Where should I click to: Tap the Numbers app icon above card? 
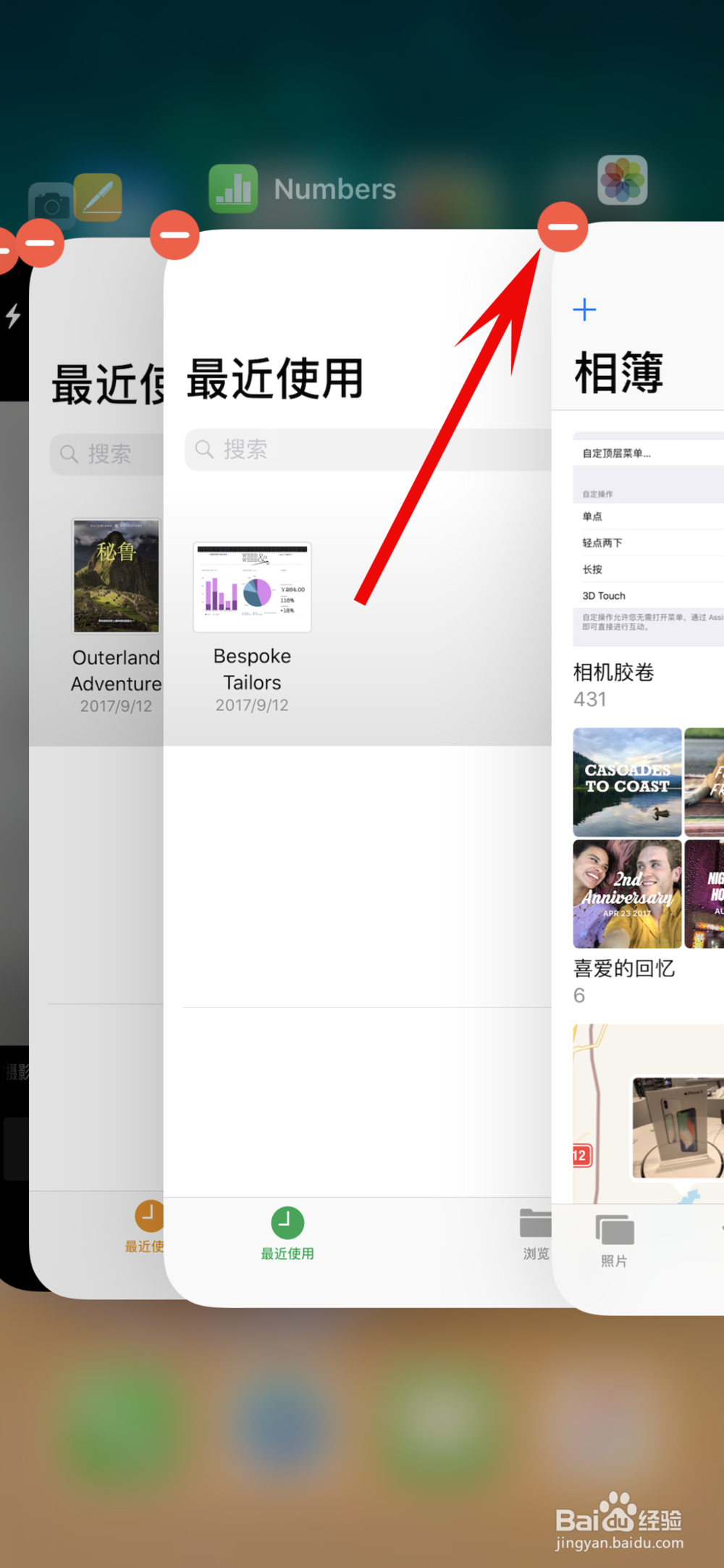coord(233,189)
